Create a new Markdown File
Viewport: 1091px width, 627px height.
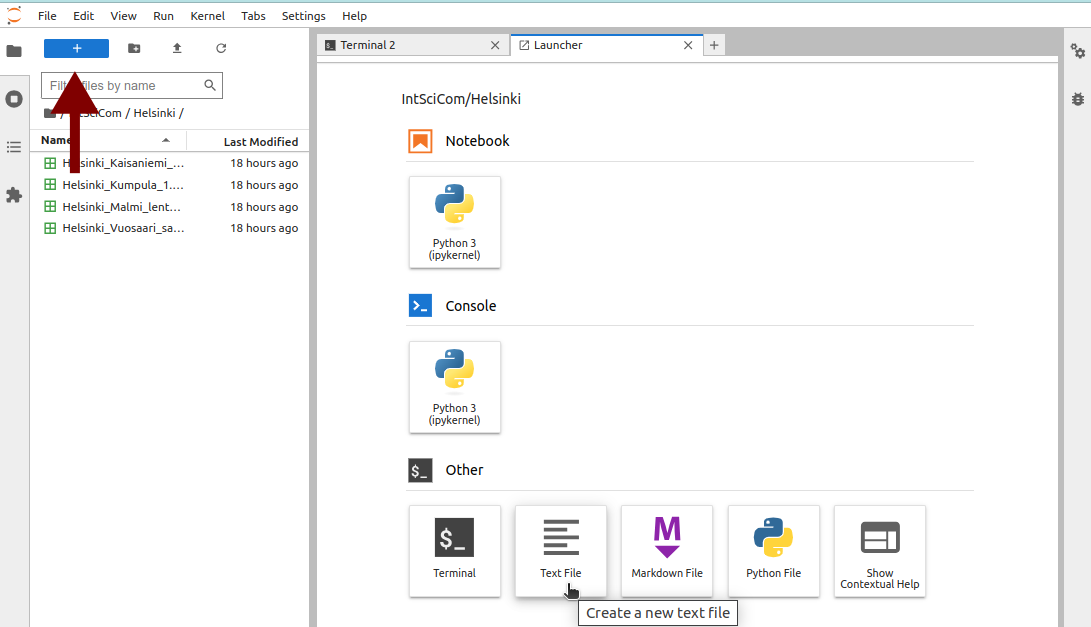[667, 551]
